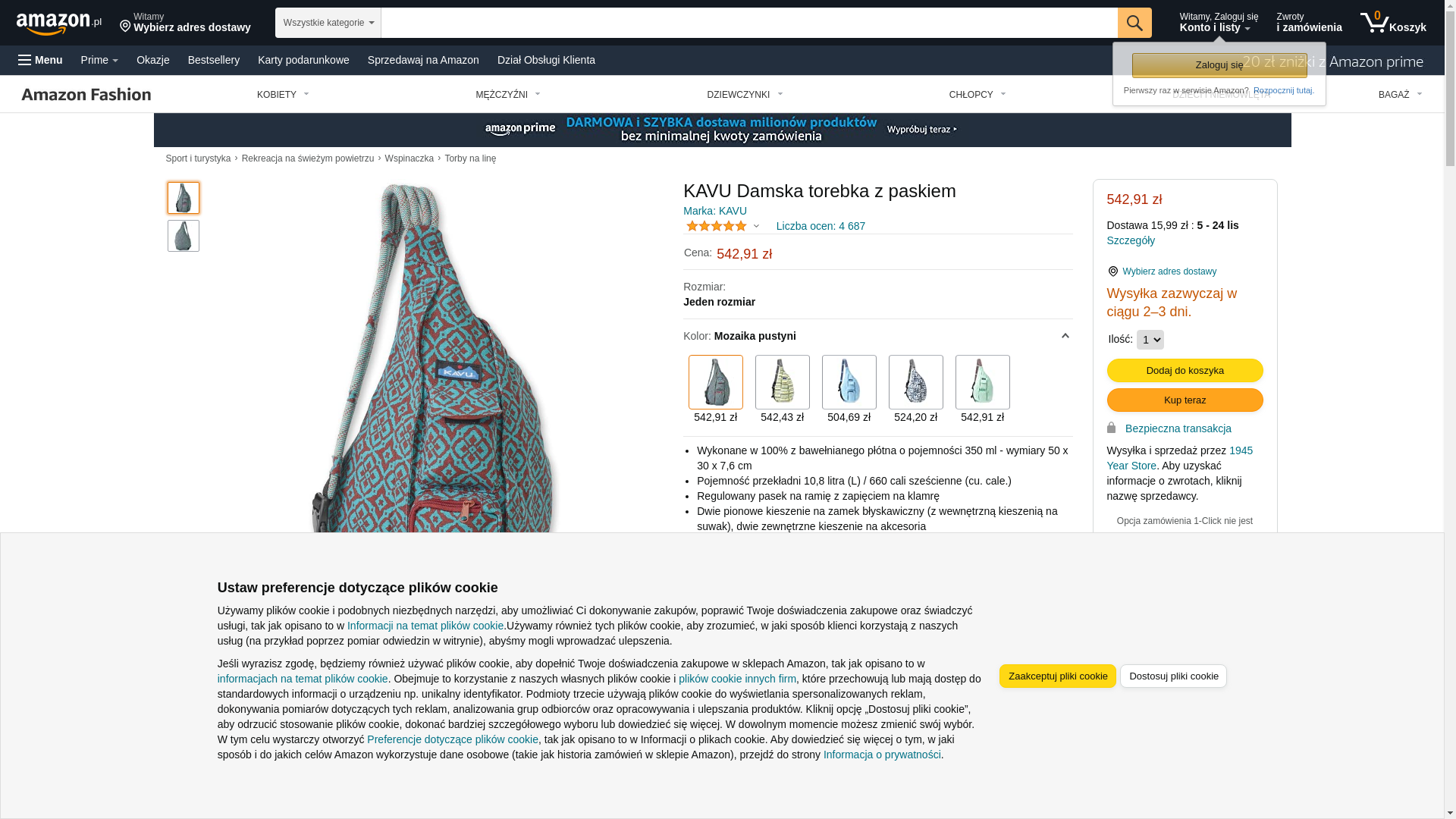Viewport: 1456px width, 819px height.
Task: Accept cookies with Zaakceptuj pliki cookie
Action: (x=1058, y=676)
